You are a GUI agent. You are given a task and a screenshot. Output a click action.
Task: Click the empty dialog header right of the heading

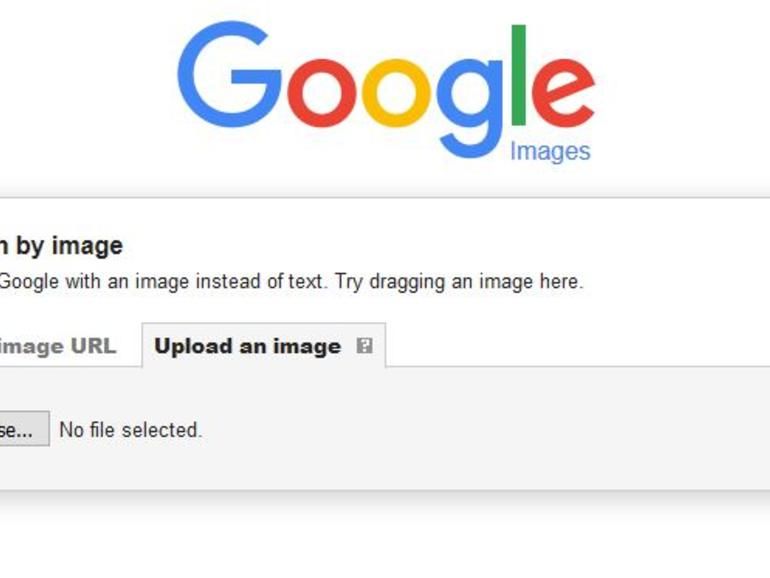point(450,245)
